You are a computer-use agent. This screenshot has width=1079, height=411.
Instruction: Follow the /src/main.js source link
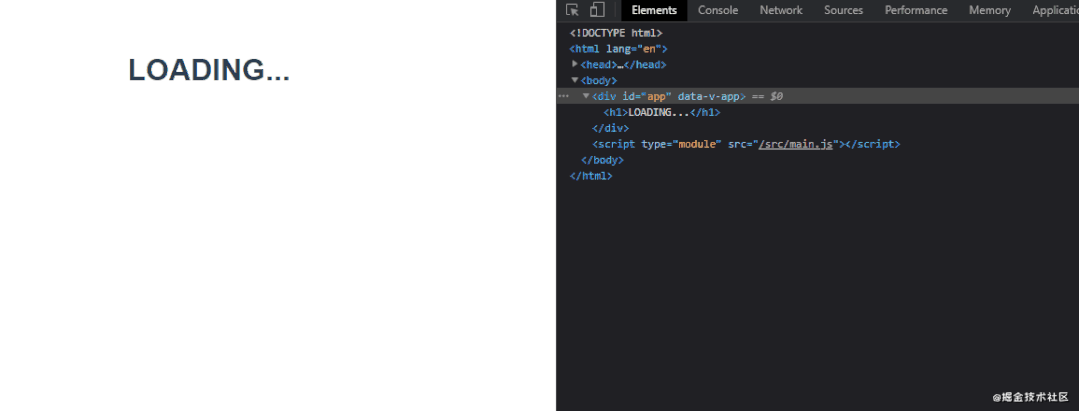pos(796,144)
